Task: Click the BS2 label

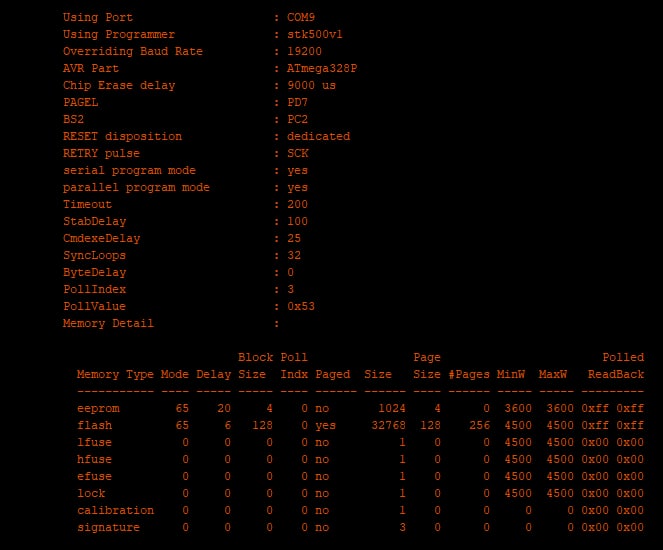Action: tap(73, 119)
